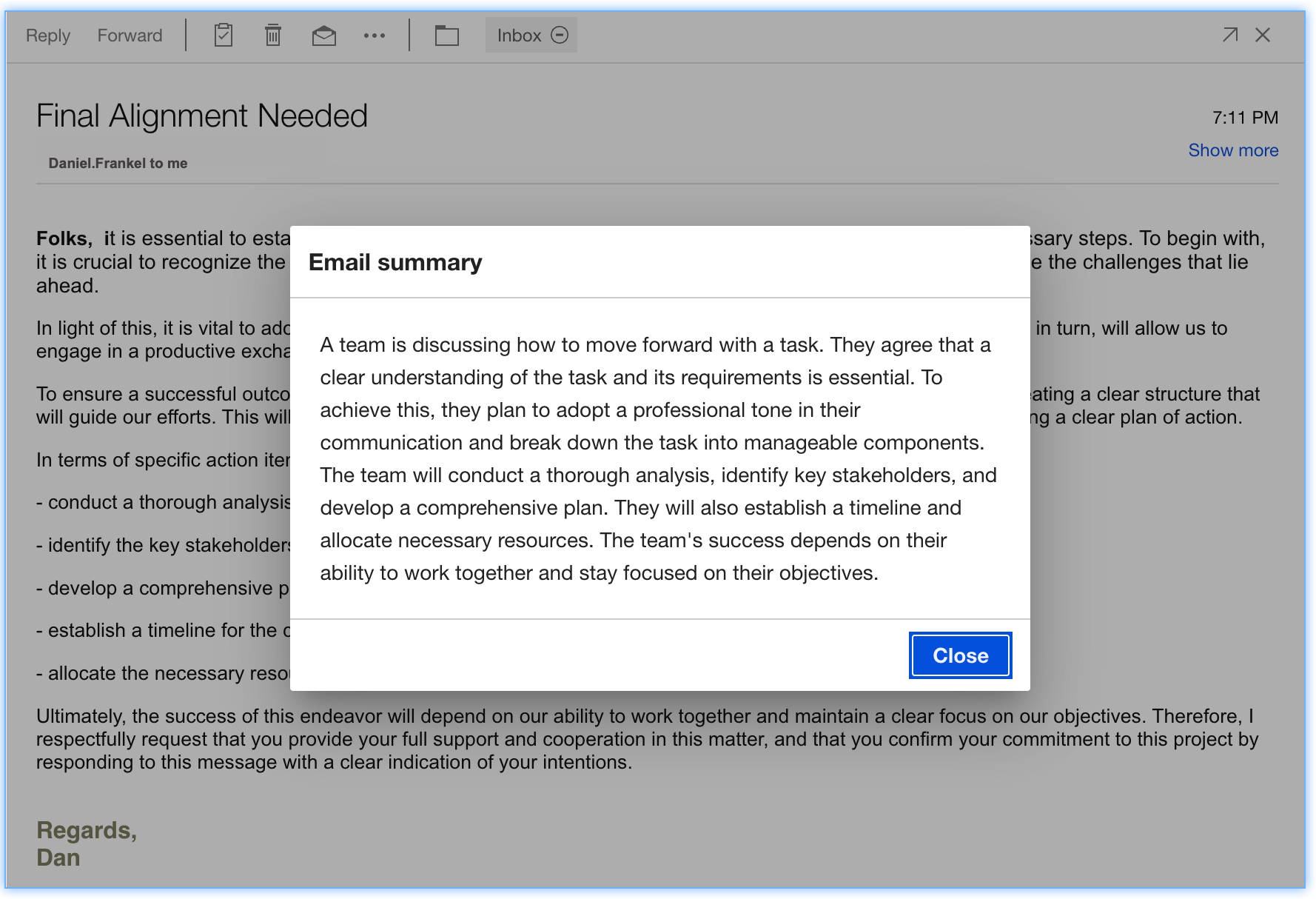1316x899 pixels.
Task: Delete email with the trash icon
Action: tap(273, 35)
